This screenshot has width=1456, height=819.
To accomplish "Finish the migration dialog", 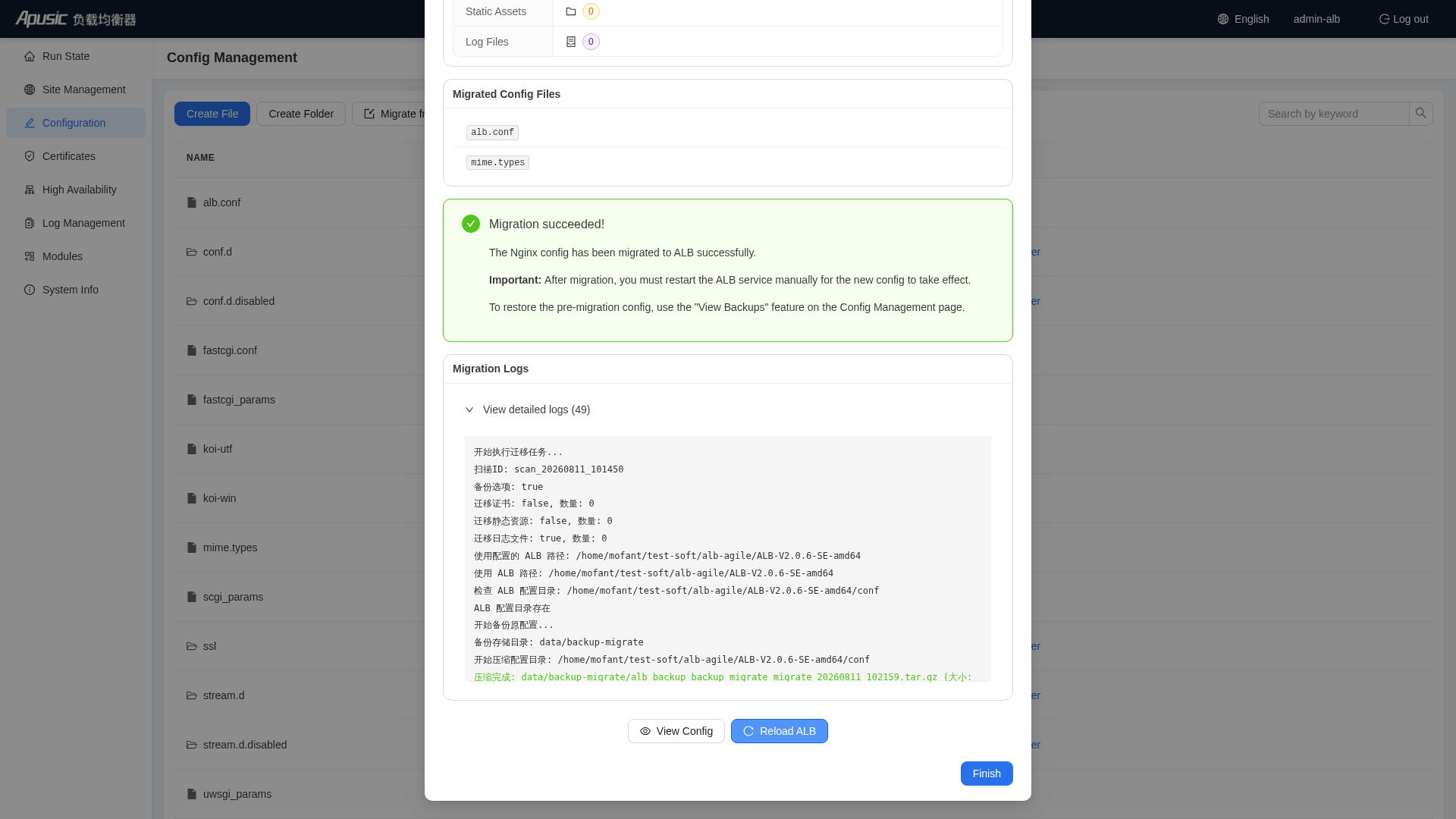I will (x=987, y=773).
